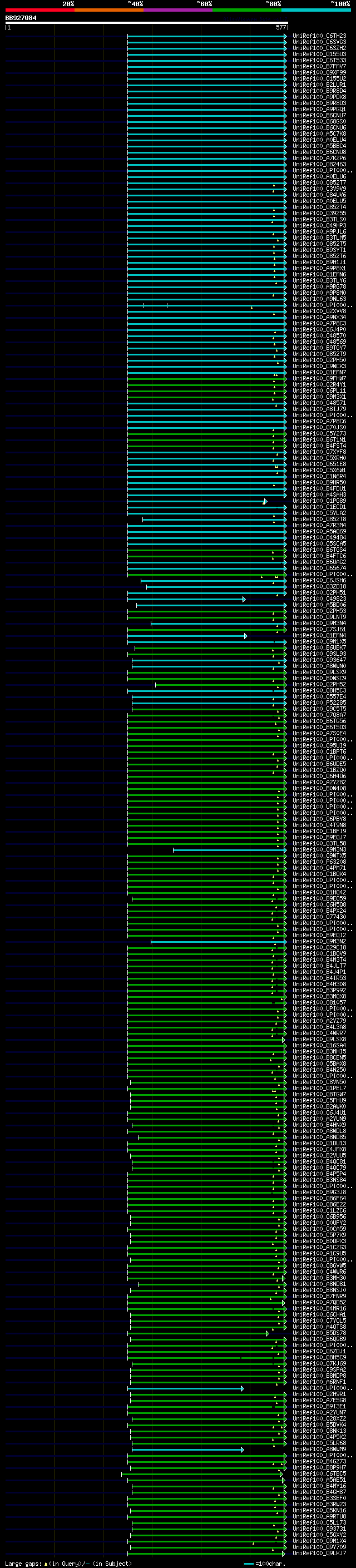This screenshot has height=1568, width=356.
Task: Select the UniRef100_A7KZP6 label
Action: pyautogui.click(x=319, y=159)
